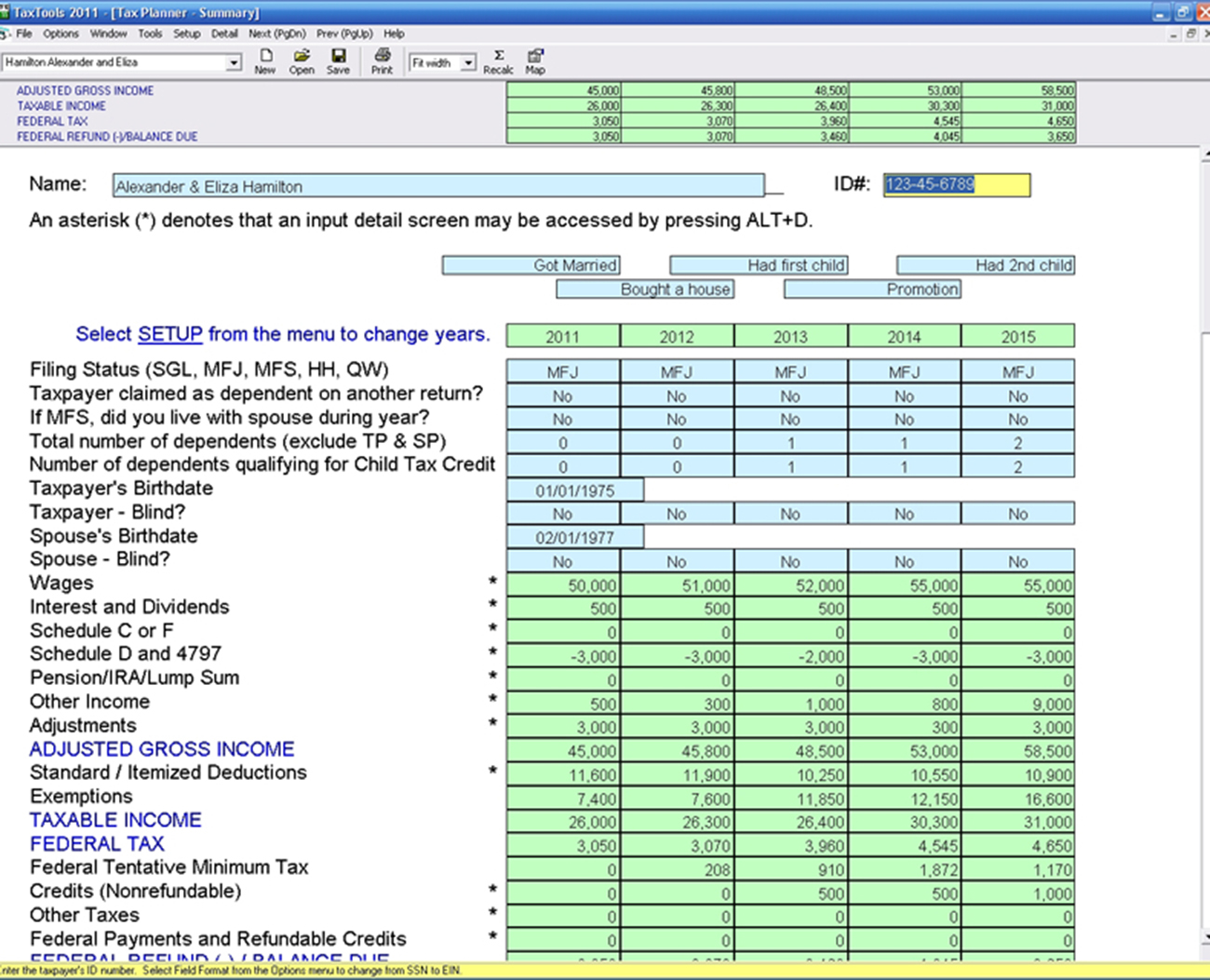Click the SETUP link in the year instructions
1210x980 pixels.
tap(169, 334)
